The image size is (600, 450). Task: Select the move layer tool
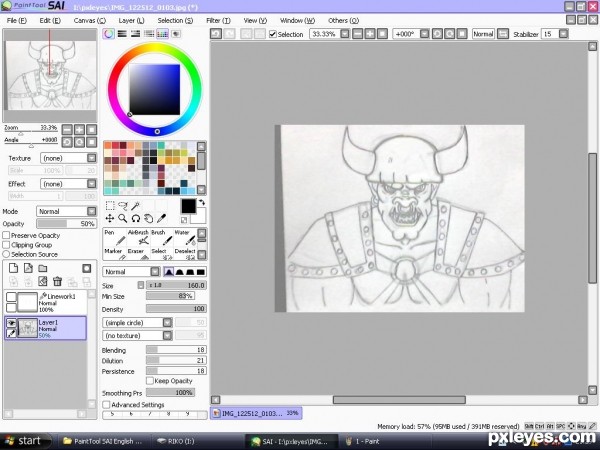coord(110,218)
